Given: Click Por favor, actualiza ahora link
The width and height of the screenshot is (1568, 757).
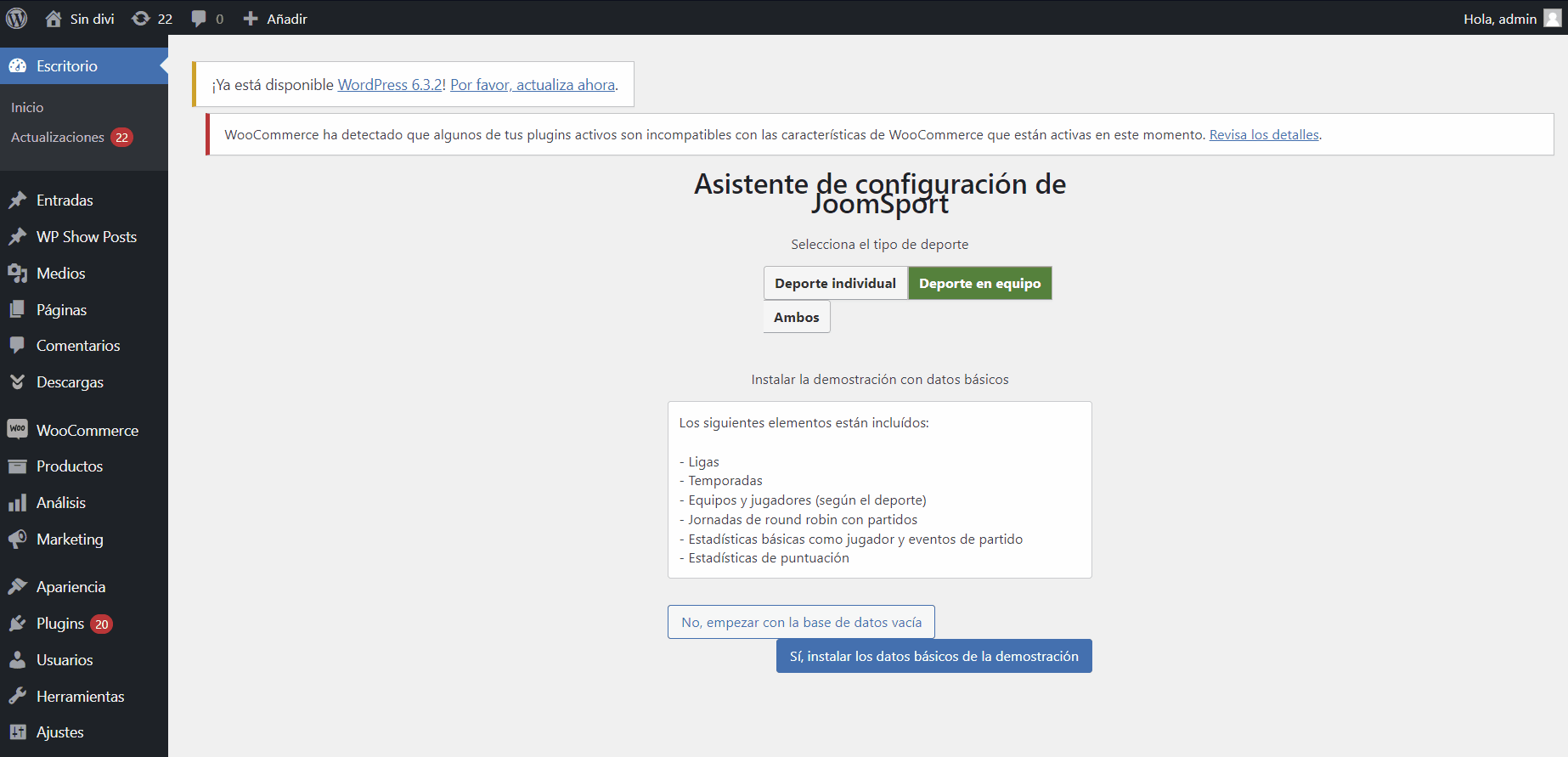Looking at the screenshot, I should click(x=533, y=85).
